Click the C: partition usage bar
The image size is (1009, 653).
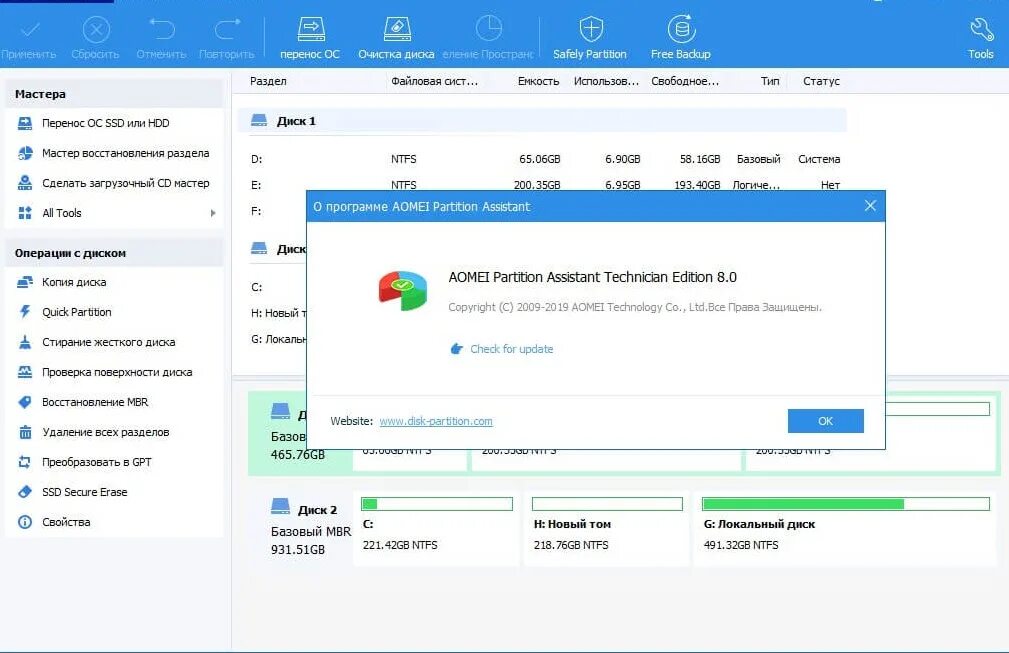(x=437, y=504)
